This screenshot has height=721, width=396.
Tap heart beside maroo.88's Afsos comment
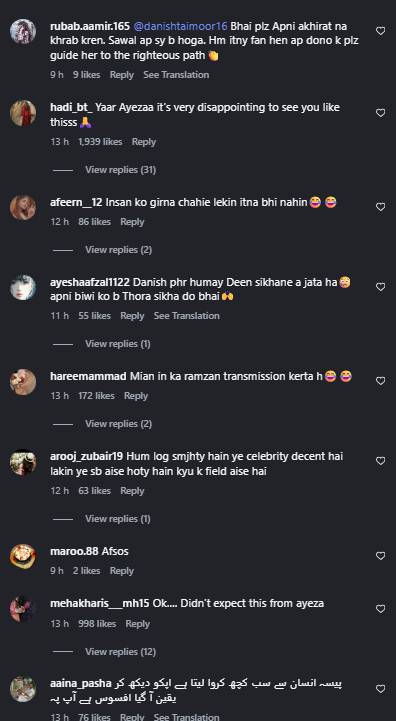click(380, 556)
